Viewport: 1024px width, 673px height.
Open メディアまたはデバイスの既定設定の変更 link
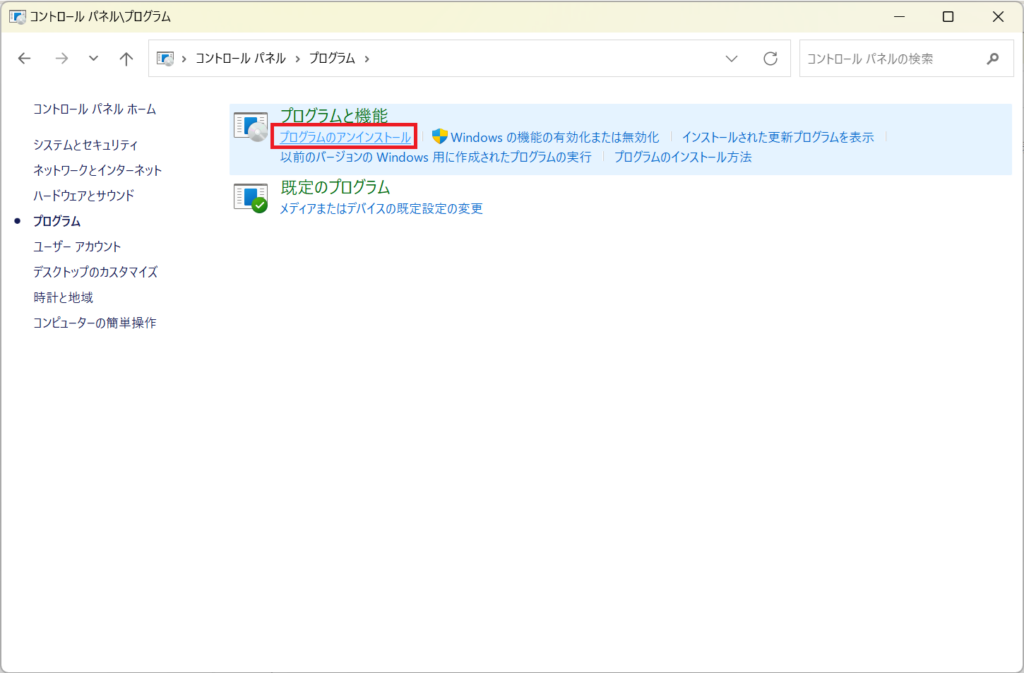tap(381, 209)
